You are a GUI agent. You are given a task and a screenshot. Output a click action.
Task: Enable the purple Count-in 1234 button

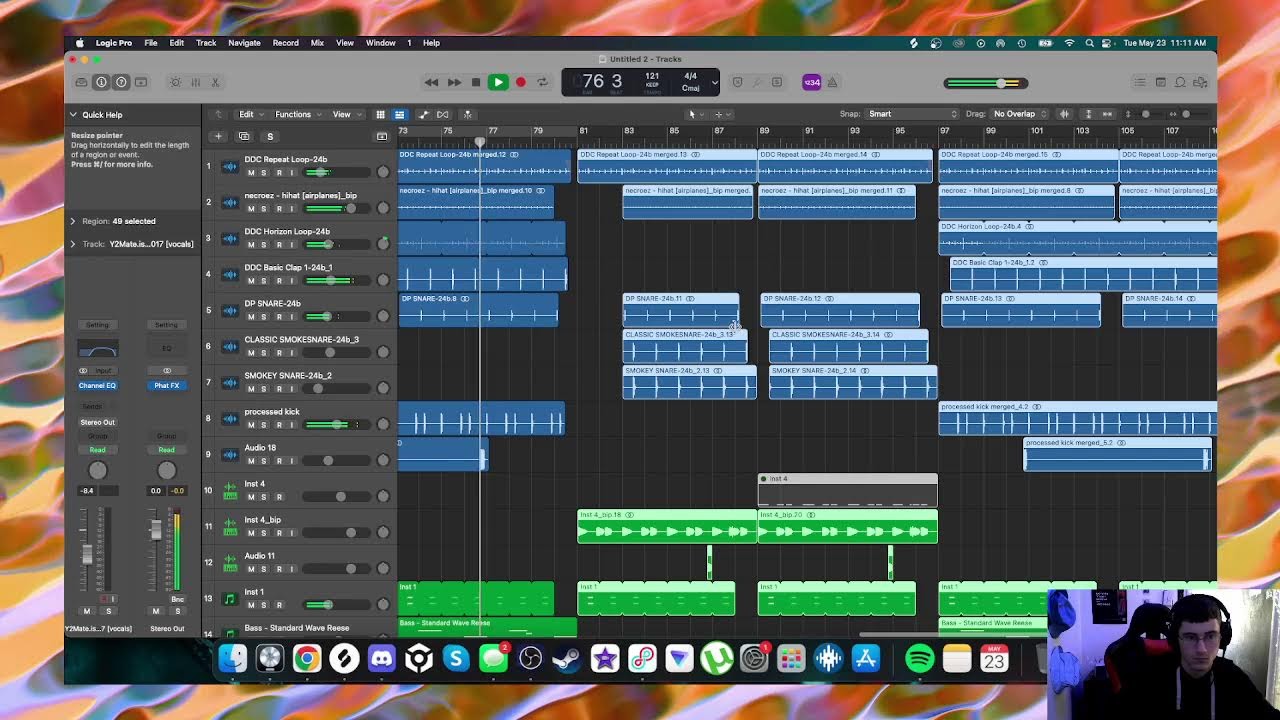click(812, 82)
